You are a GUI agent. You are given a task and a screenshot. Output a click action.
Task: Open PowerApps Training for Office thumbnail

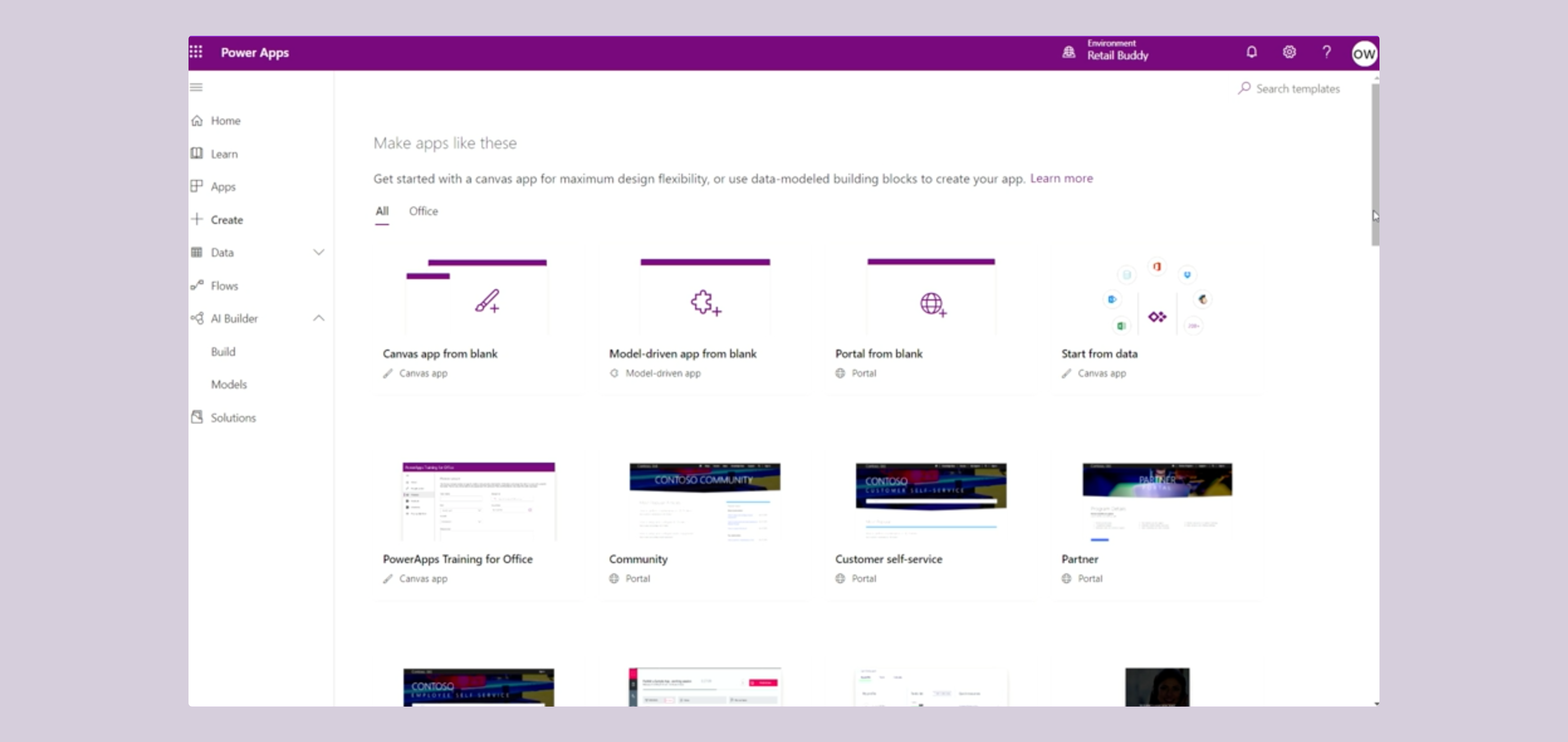[x=478, y=502]
